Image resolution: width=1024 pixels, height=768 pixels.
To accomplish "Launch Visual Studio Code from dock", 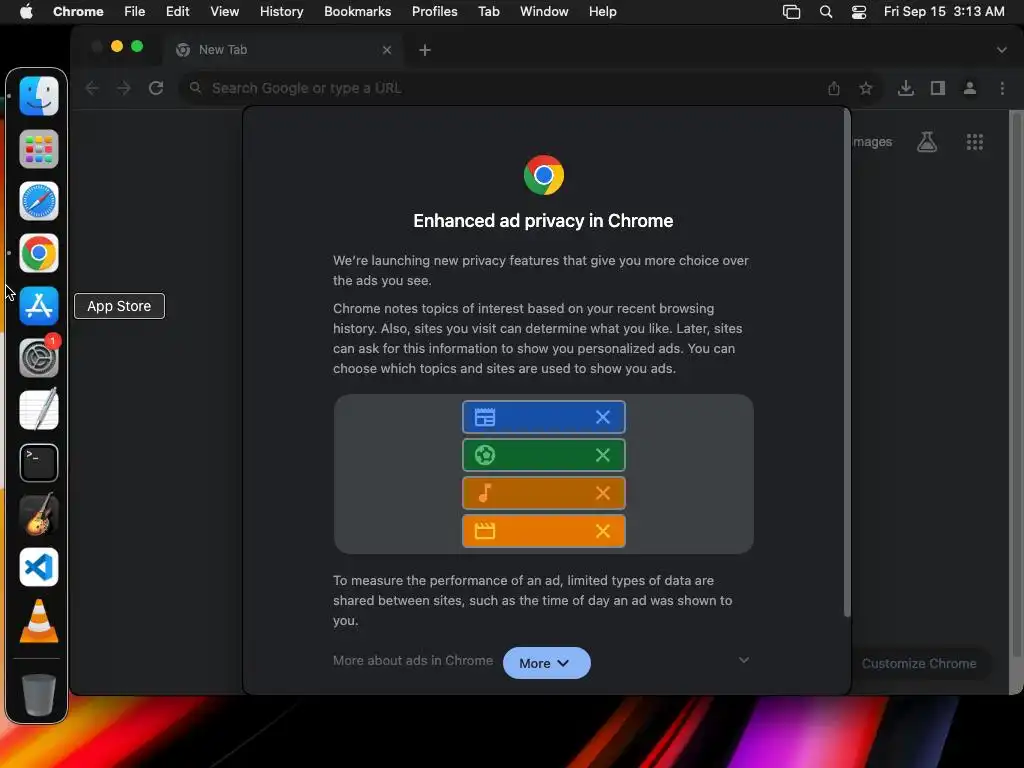I will click(x=39, y=567).
